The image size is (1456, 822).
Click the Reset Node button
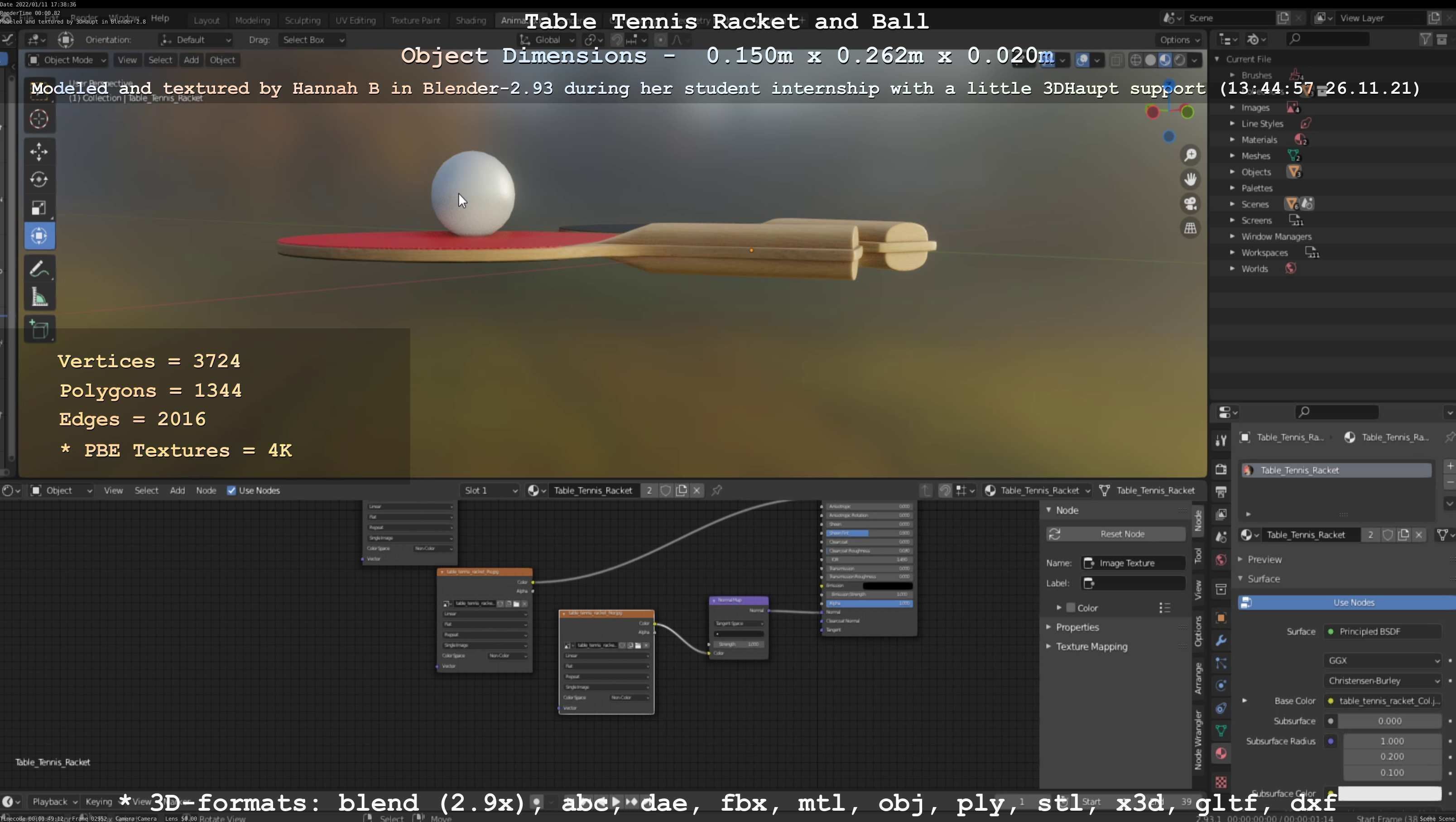coord(1116,534)
